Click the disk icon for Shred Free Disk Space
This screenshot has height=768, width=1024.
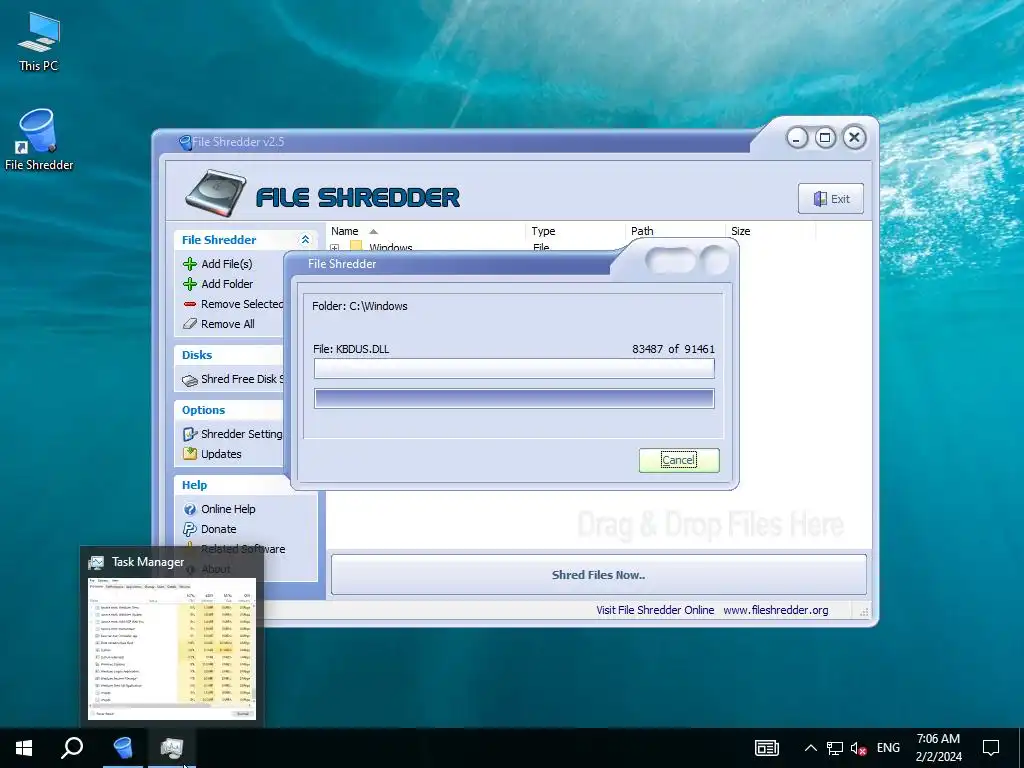pyautogui.click(x=190, y=380)
